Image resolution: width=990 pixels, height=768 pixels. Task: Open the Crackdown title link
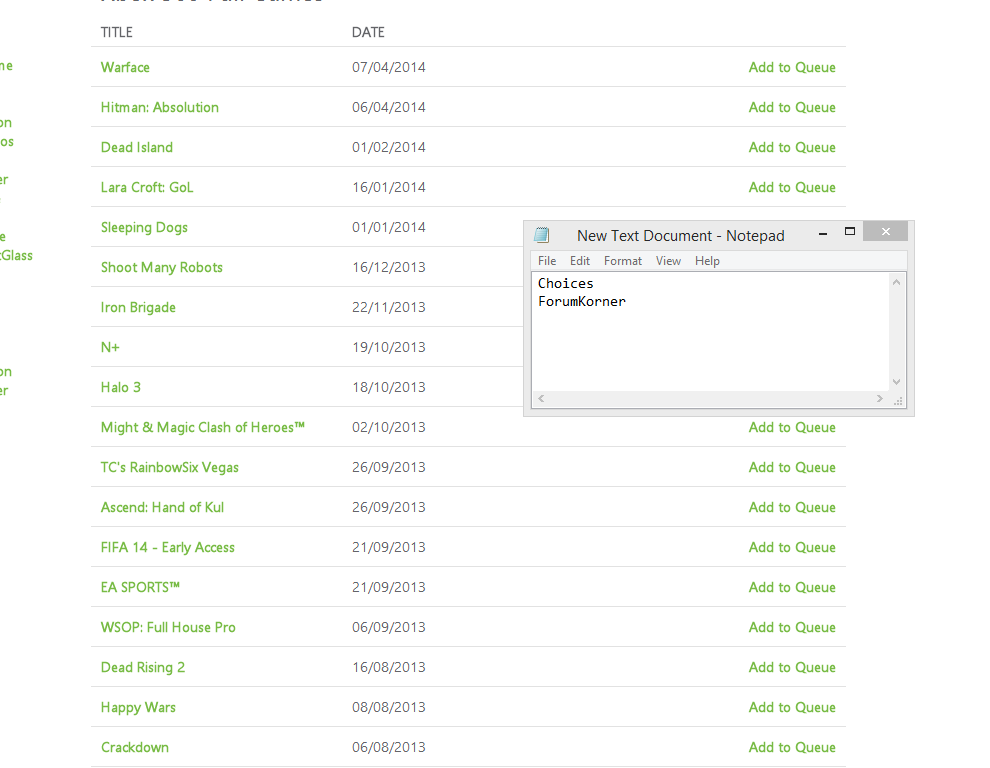coord(135,747)
